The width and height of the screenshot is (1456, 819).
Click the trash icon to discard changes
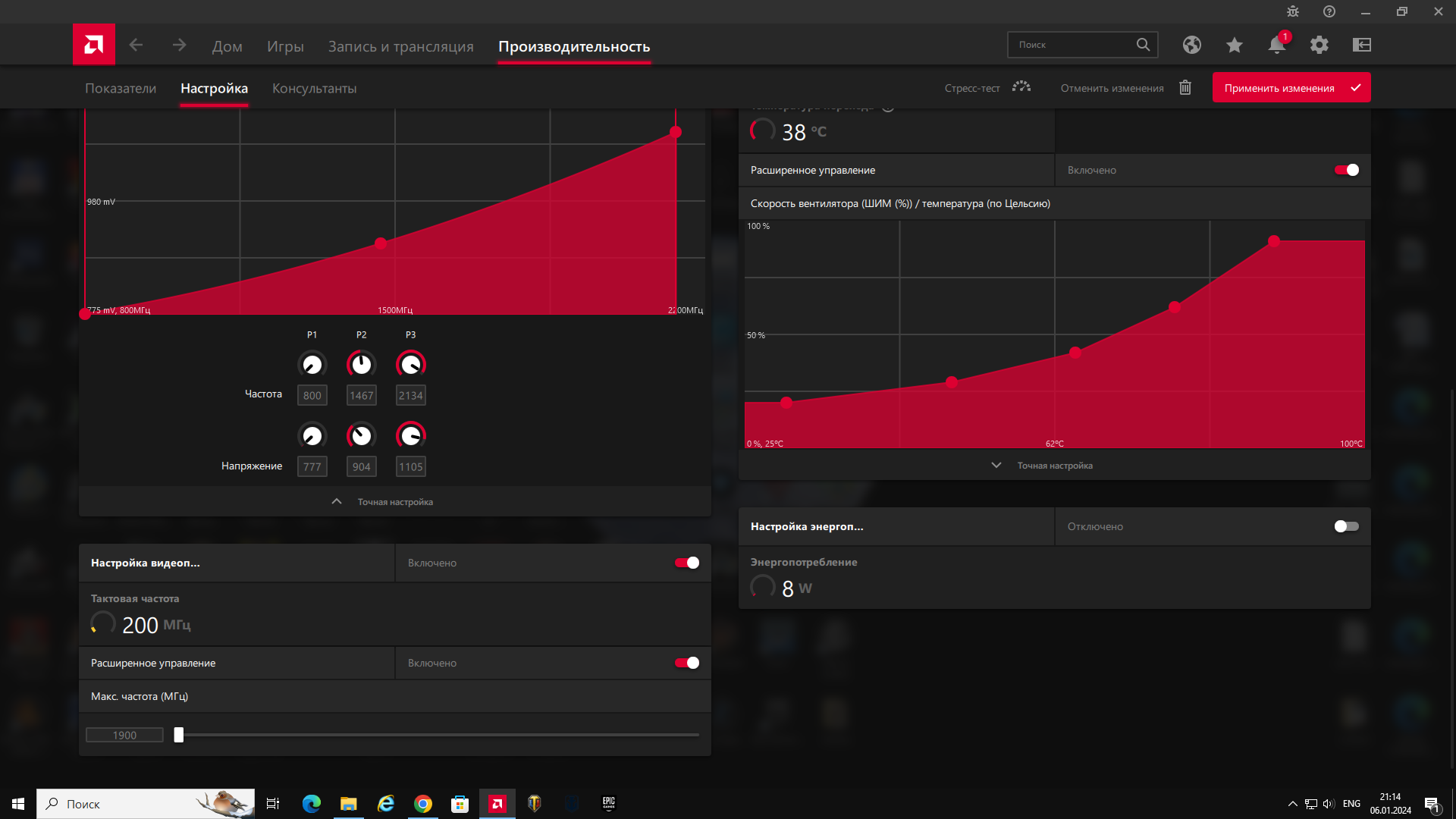pyautogui.click(x=1185, y=88)
